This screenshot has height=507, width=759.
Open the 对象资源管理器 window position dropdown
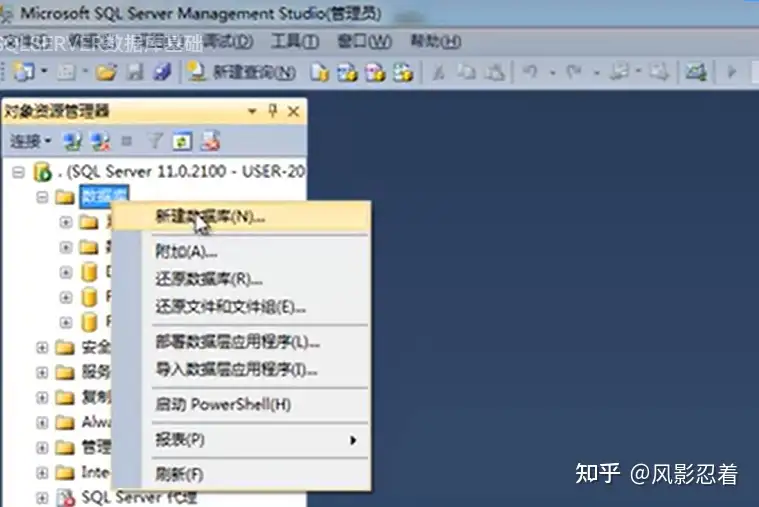(x=252, y=111)
